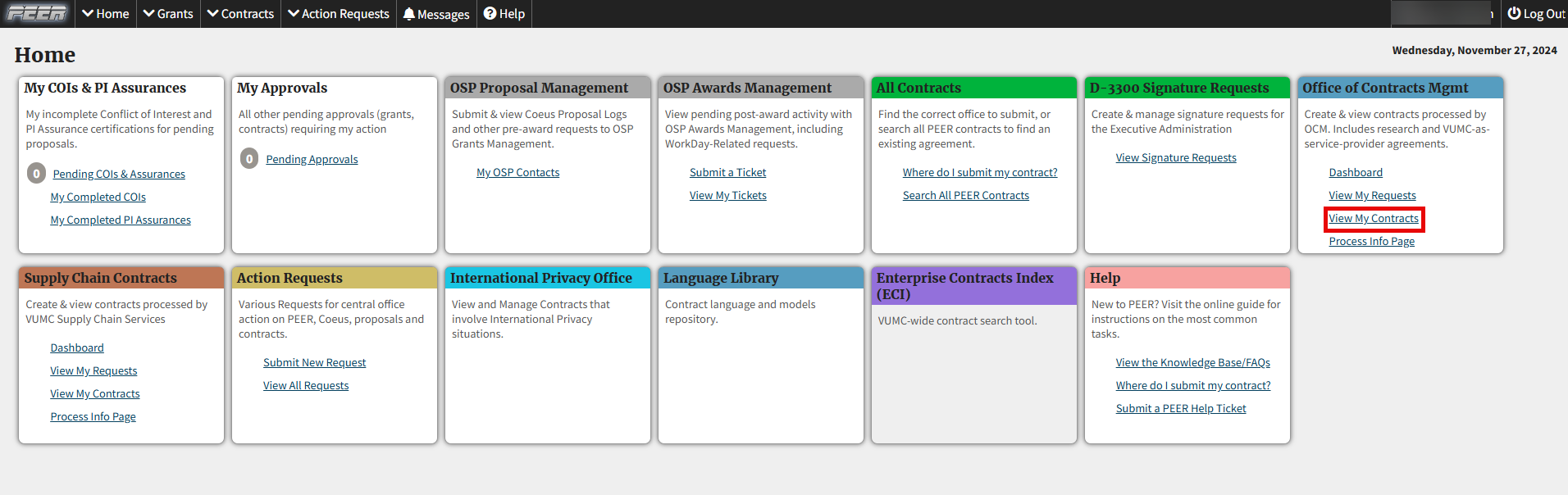The height and width of the screenshot is (495, 1568).
Task: Open the Help menu item in navbar
Action: (x=504, y=14)
